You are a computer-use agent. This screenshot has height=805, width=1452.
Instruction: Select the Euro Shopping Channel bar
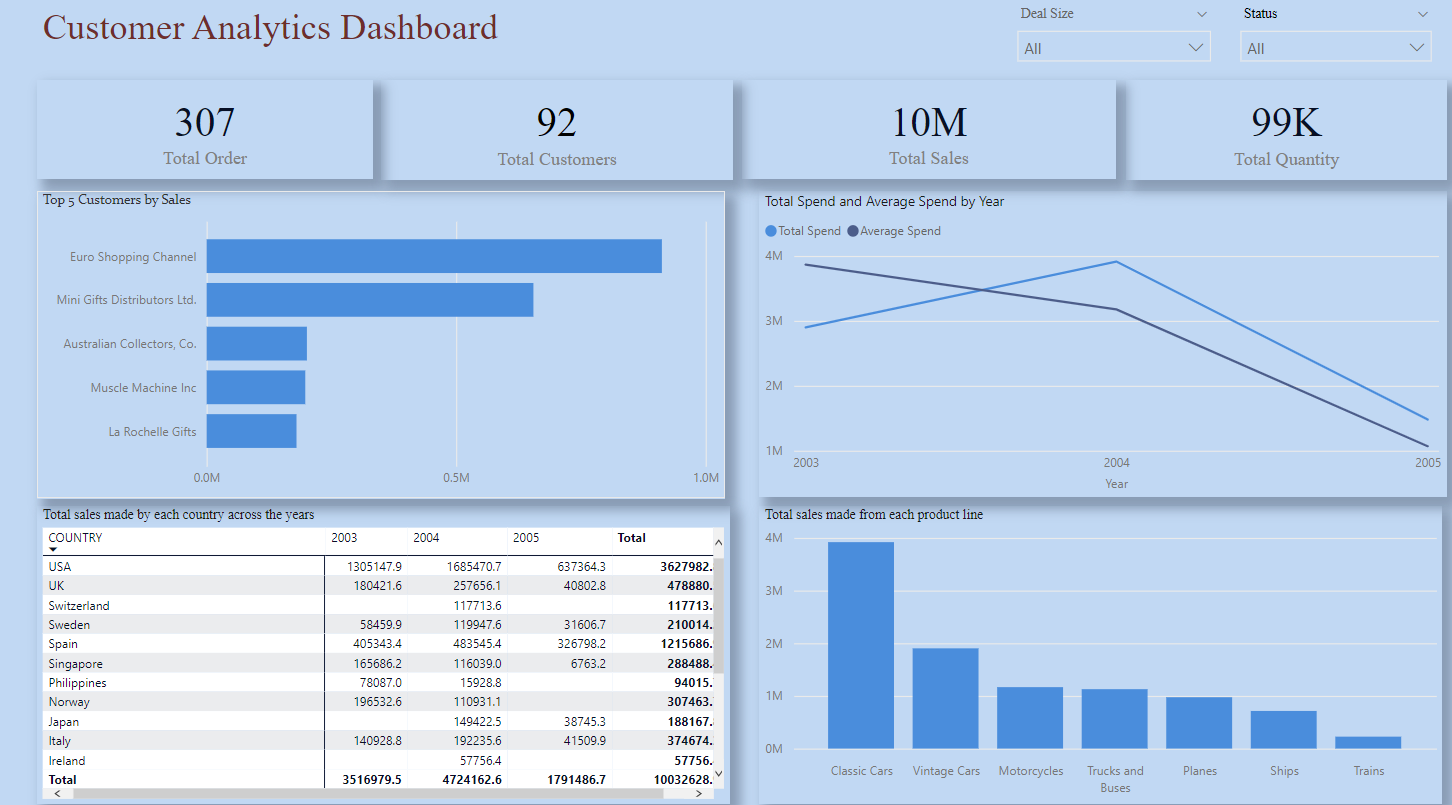[434, 256]
